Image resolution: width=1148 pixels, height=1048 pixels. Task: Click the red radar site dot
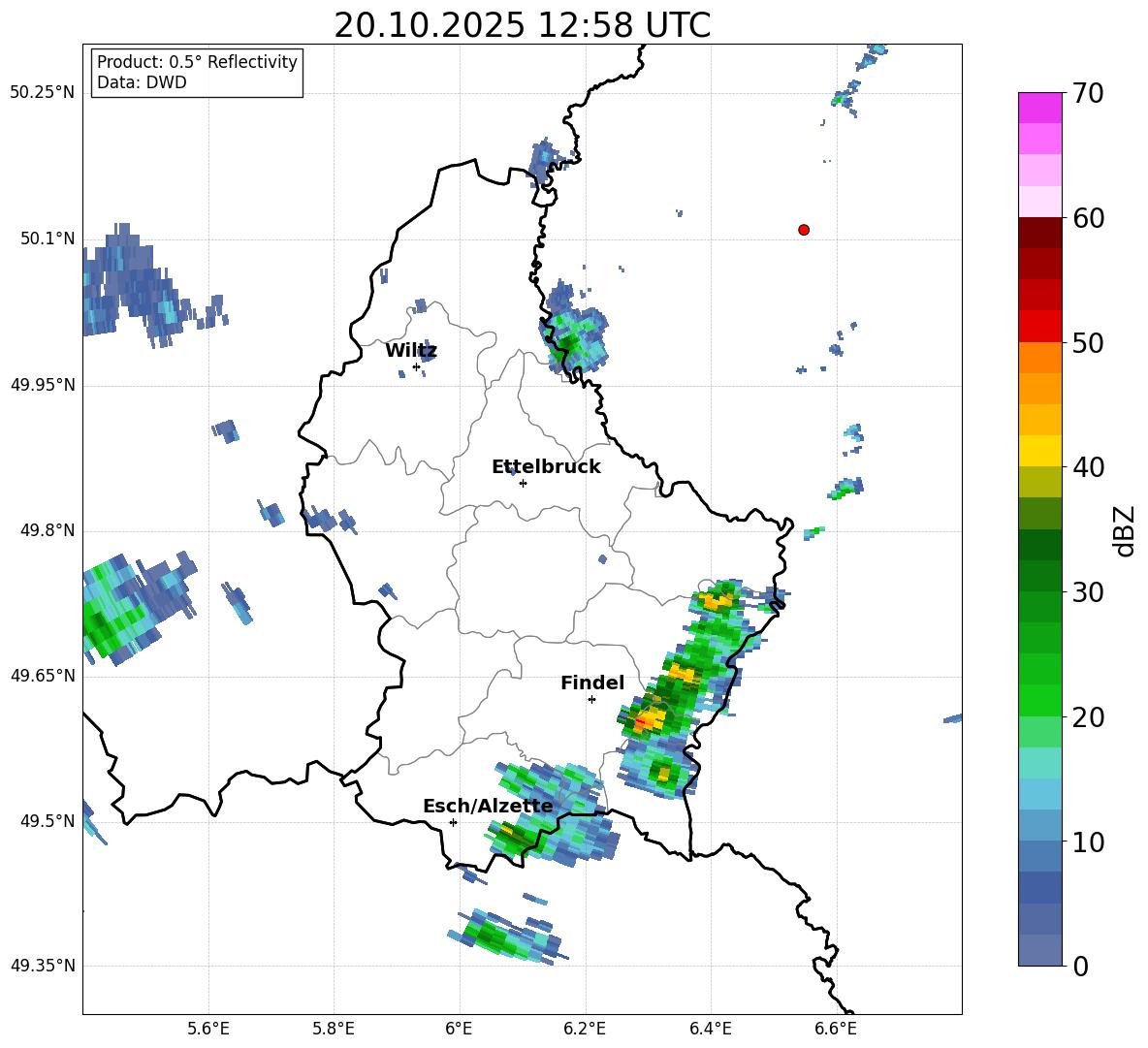pos(804,230)
